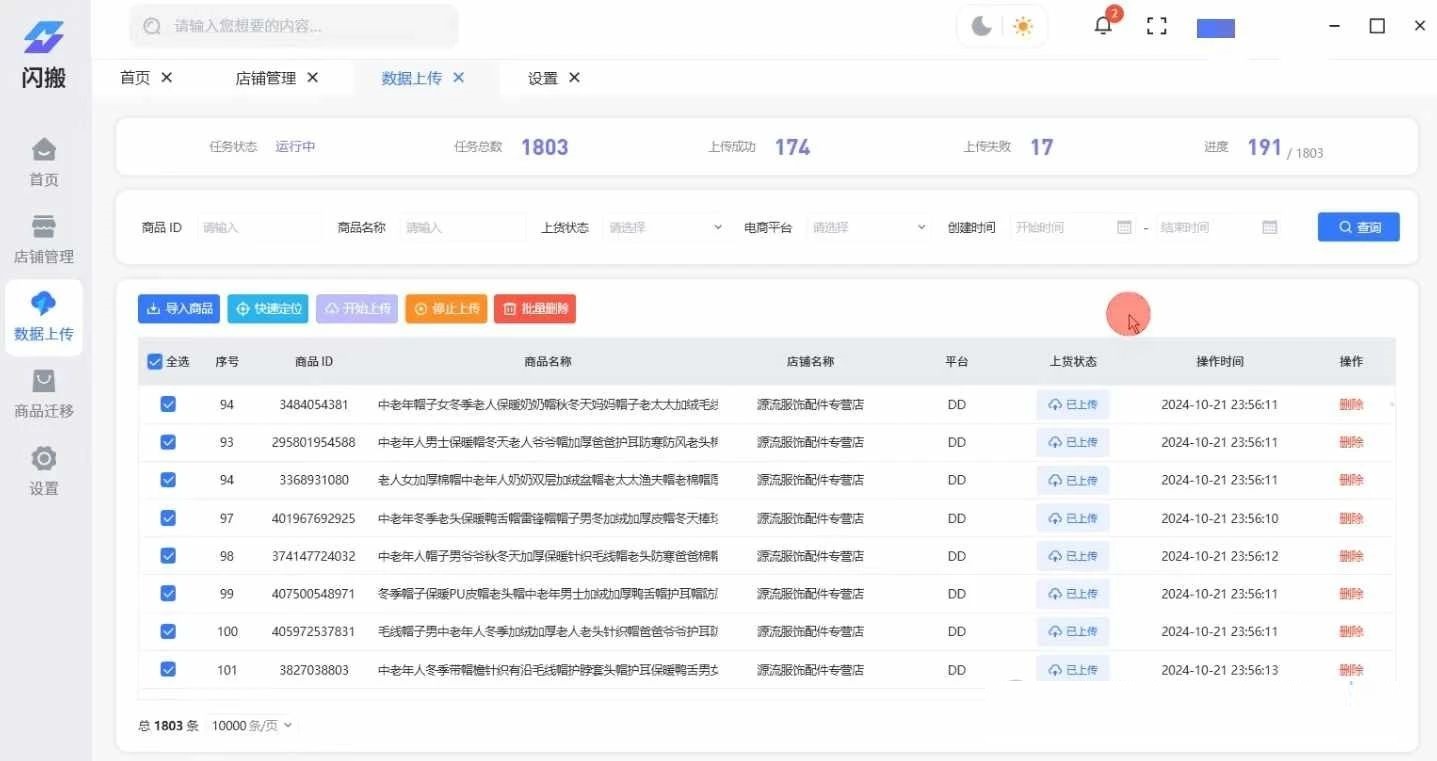Delete the row for item 405972537831
Screen dimensions: 1437x761
tap(1351, 631)
